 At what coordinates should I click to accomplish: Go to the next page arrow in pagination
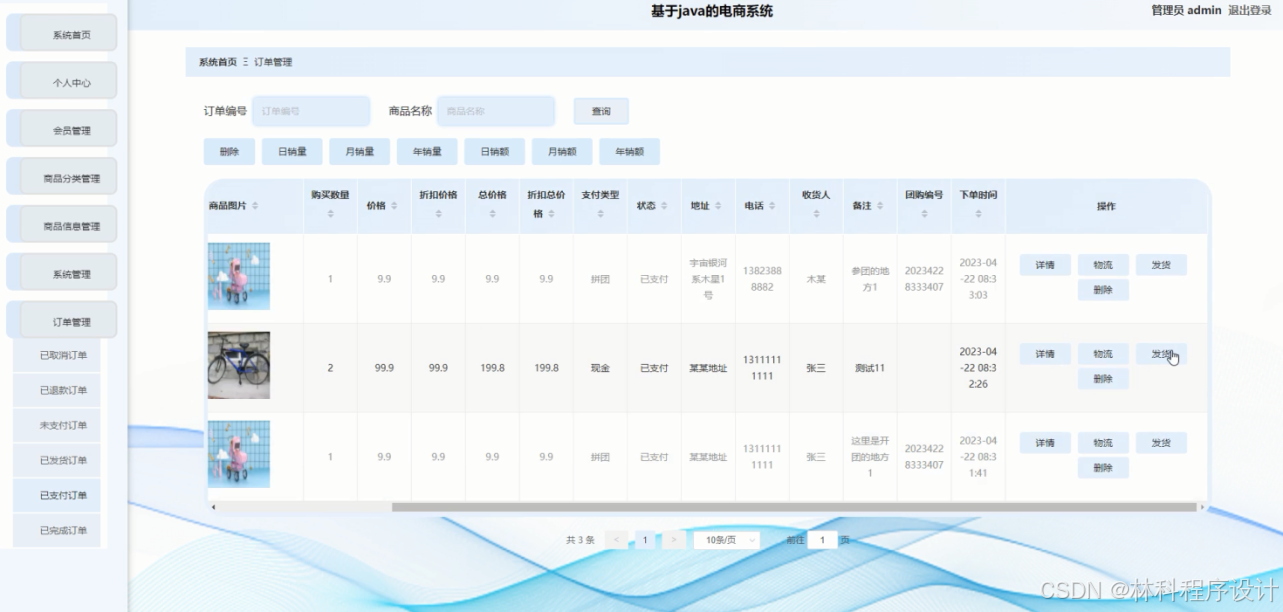676,538
